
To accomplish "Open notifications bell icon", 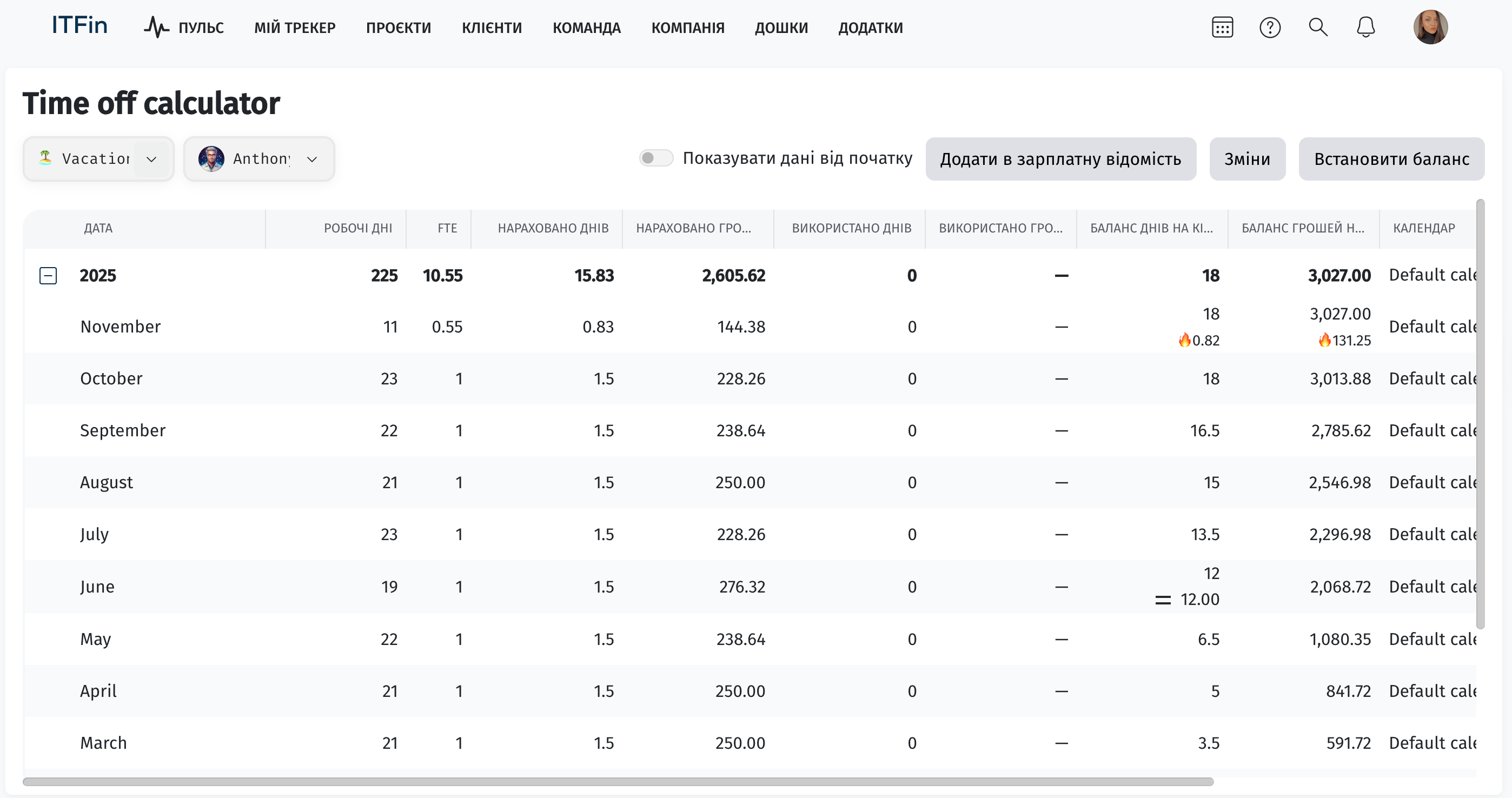I will tap(1365, 28).
